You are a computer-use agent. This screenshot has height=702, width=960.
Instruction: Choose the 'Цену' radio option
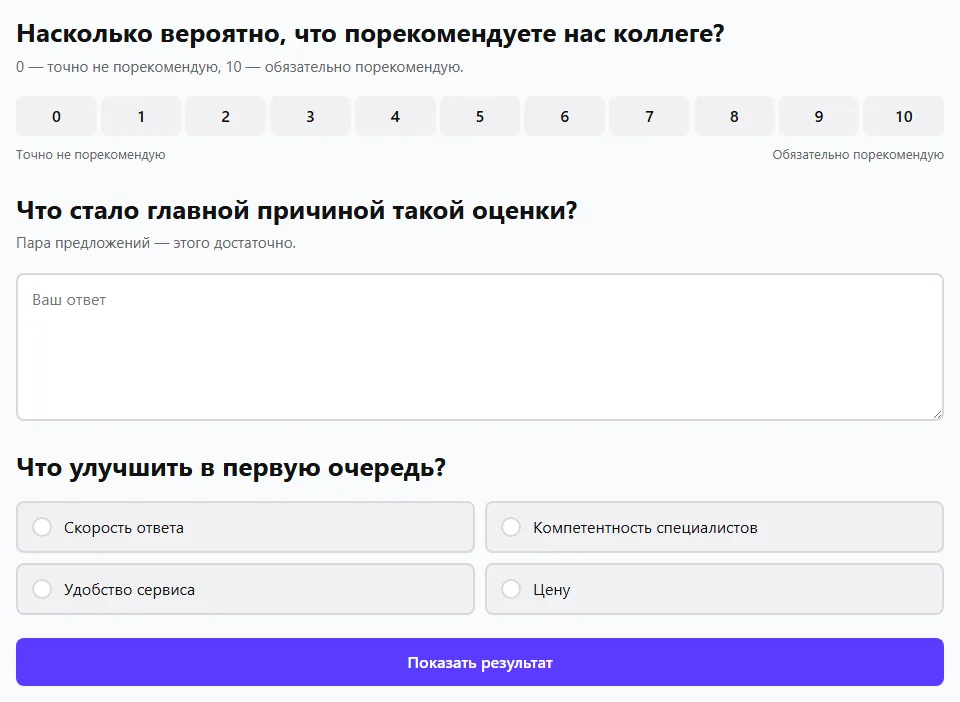714,589
